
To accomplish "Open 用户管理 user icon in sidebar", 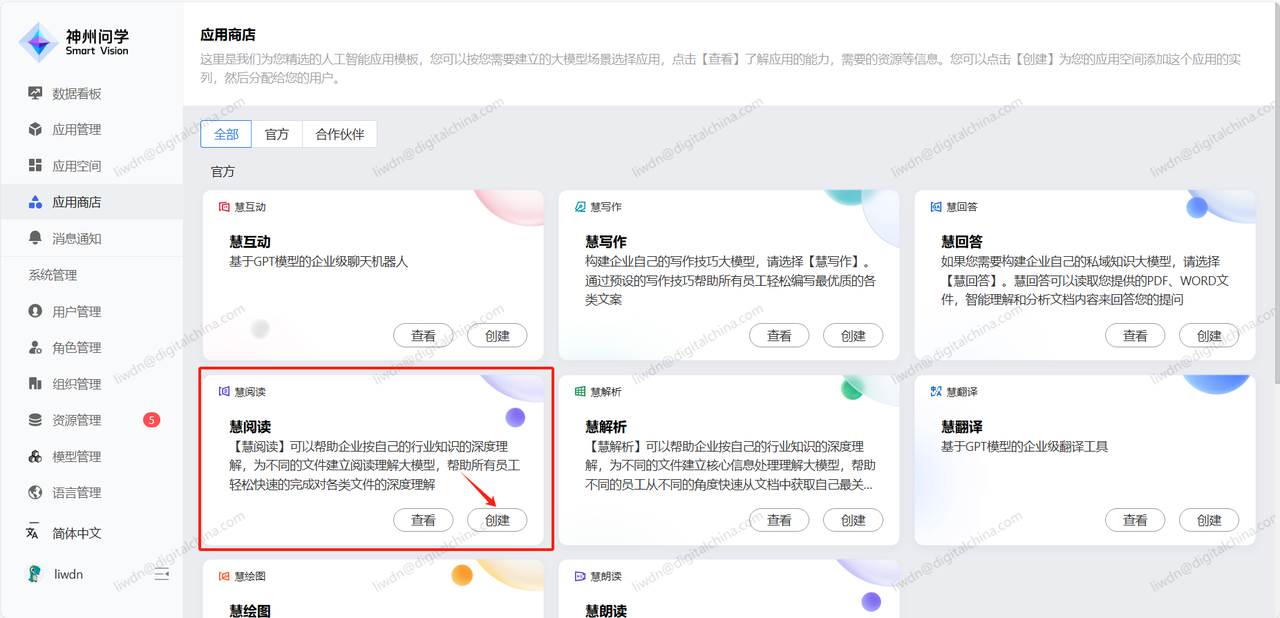I will [35, 312].
